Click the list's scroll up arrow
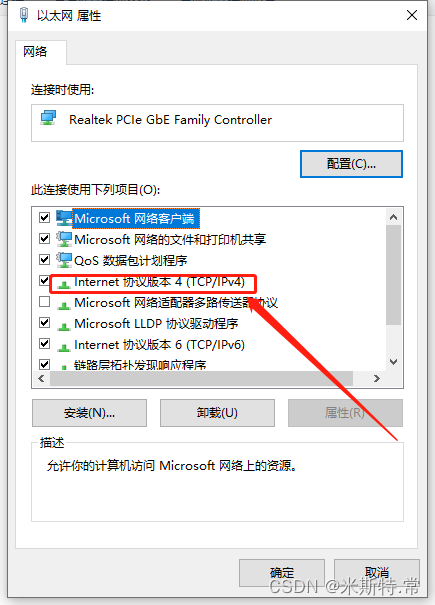Screen dimensions: 435x605 tap(393, 217)
